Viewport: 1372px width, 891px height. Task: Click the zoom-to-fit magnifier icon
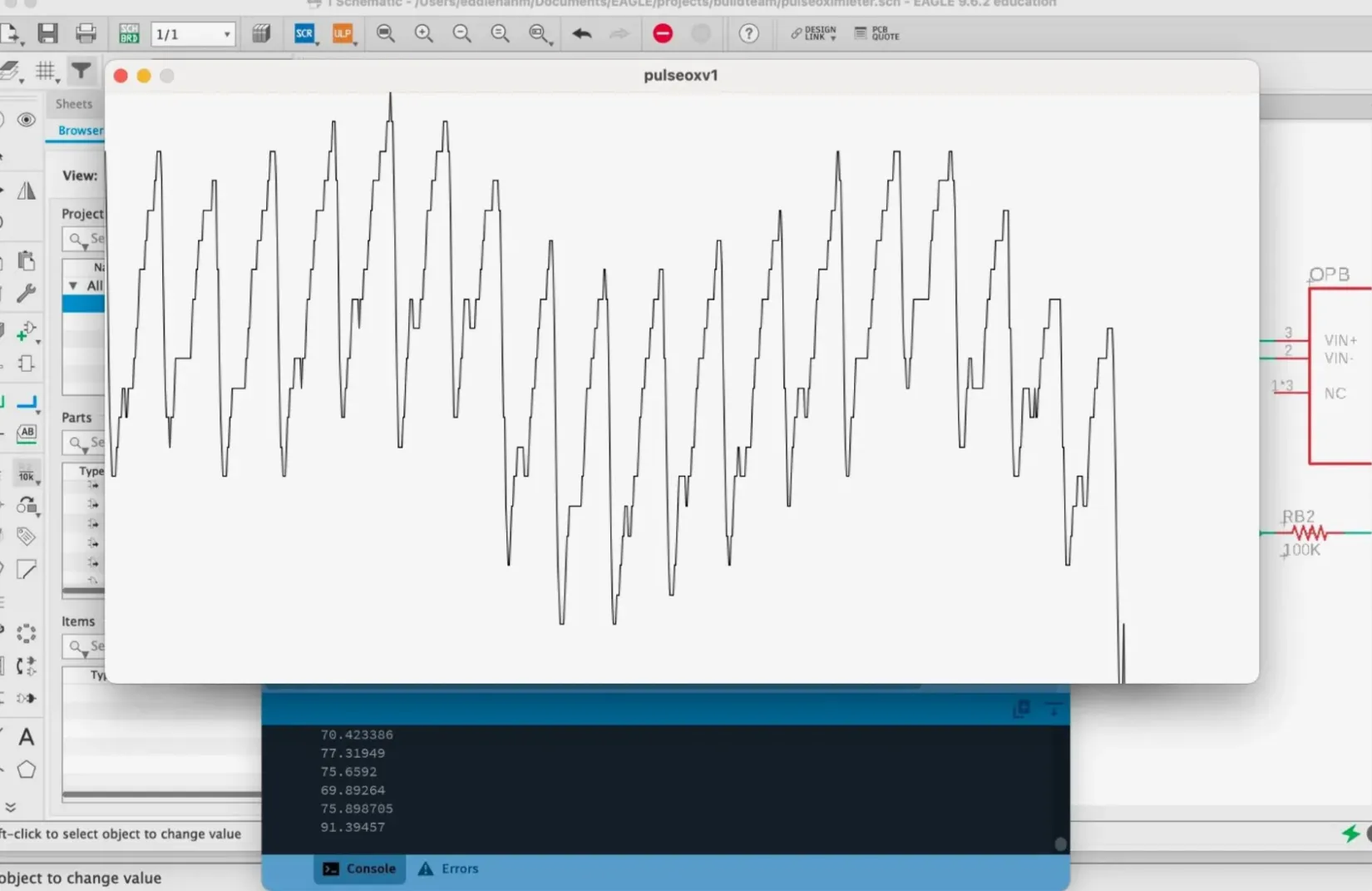point(385,33)
